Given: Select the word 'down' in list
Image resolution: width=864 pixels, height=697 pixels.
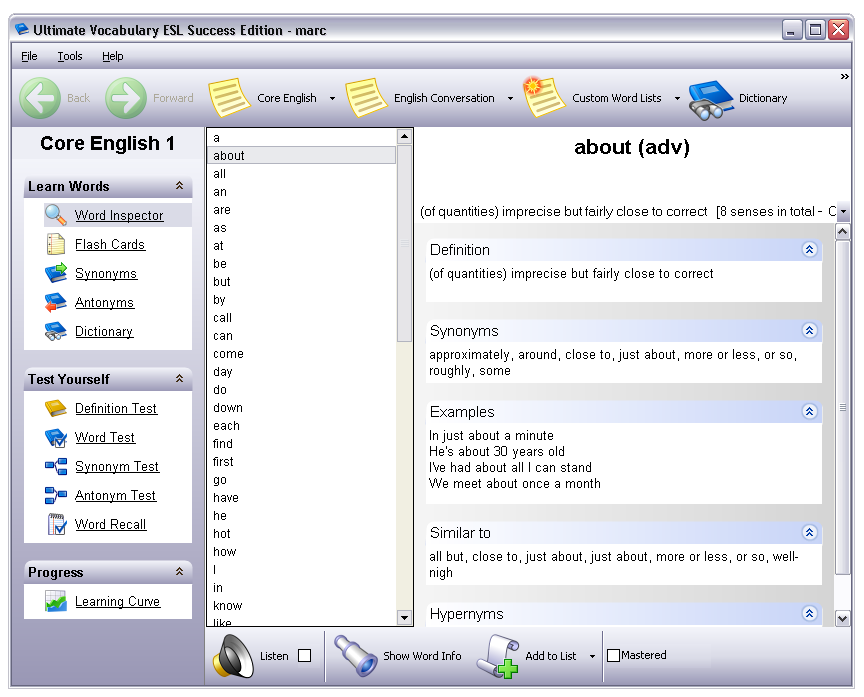Looking at the screenshot, I should pos(302,408).
